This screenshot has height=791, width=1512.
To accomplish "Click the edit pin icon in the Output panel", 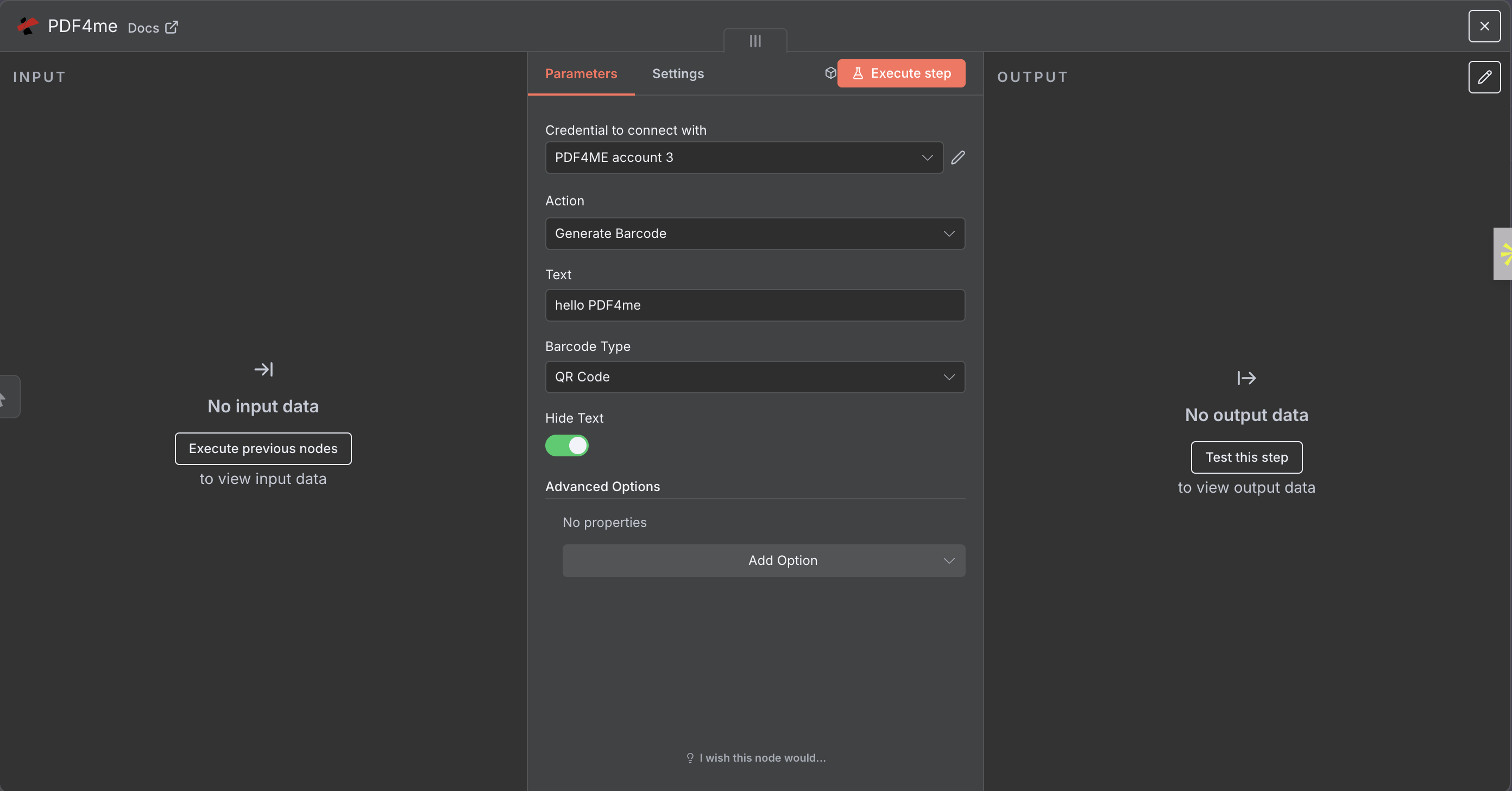I will point(1484,77).
